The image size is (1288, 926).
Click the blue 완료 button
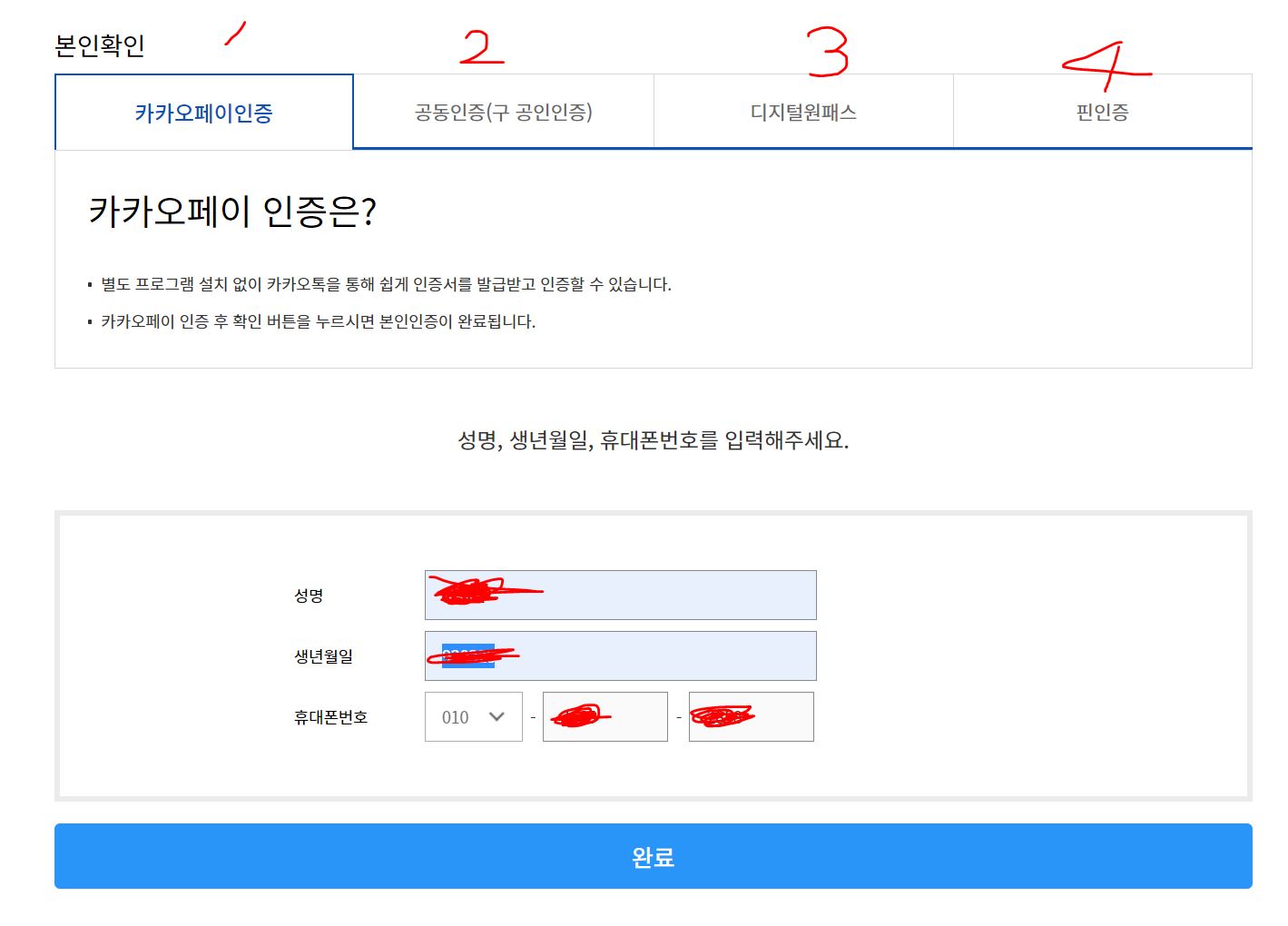[654, 856]
